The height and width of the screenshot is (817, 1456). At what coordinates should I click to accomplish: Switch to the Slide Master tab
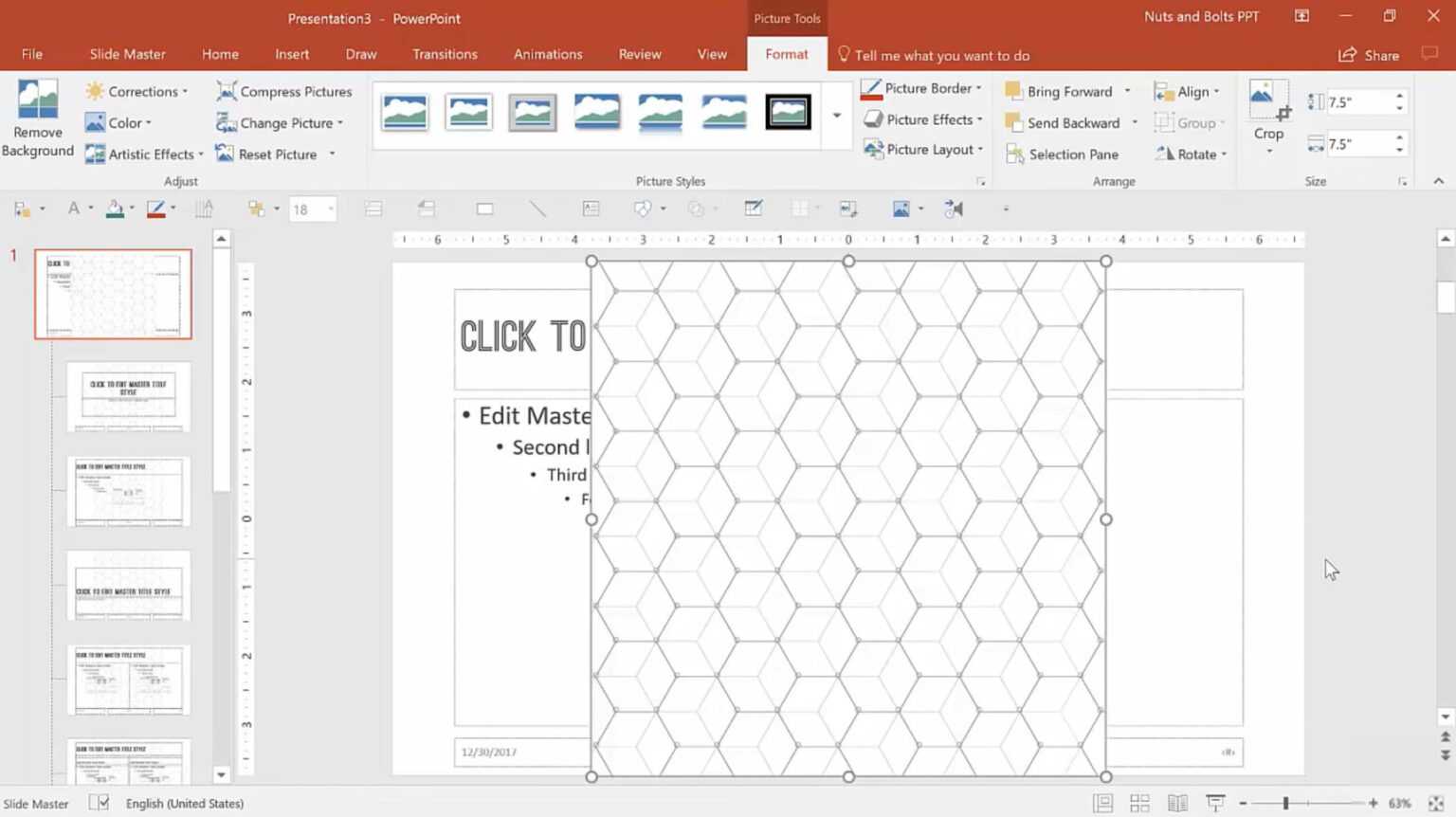[127, 54]
